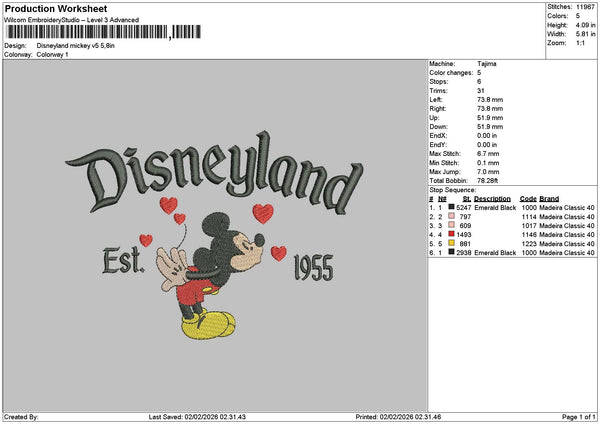This screenshot has width=600, height=424.
Task: Click the 'Color changes:' label
Action: pyautogui.click(x=451, y=73)
